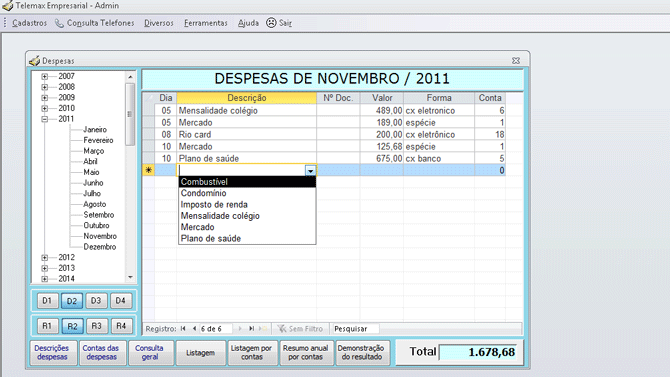Toggle the R3 button
The height and width of the screenshot is (377, 670).
coord(97,326)
